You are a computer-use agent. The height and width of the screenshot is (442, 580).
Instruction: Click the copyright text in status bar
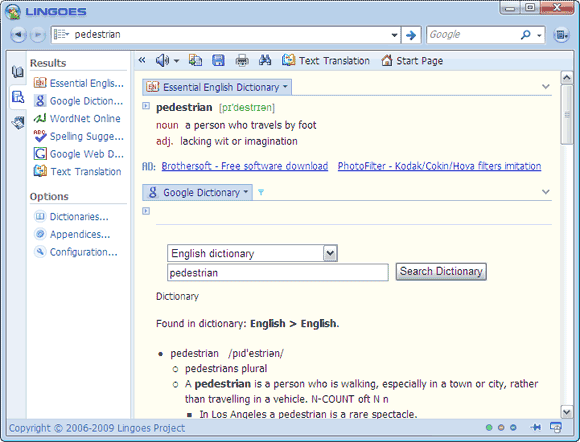click(x=97, y=428)
